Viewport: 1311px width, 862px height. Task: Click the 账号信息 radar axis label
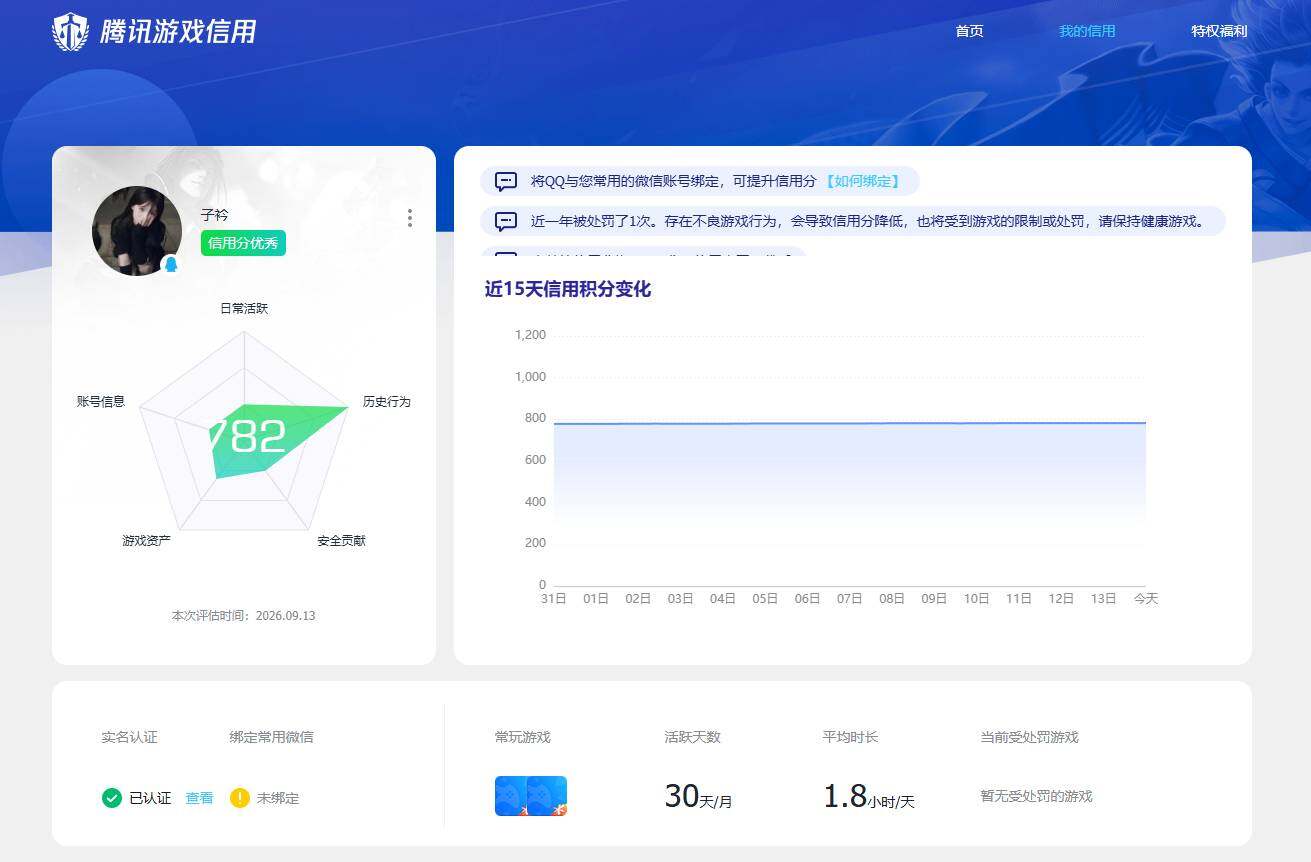pos(101,401)
